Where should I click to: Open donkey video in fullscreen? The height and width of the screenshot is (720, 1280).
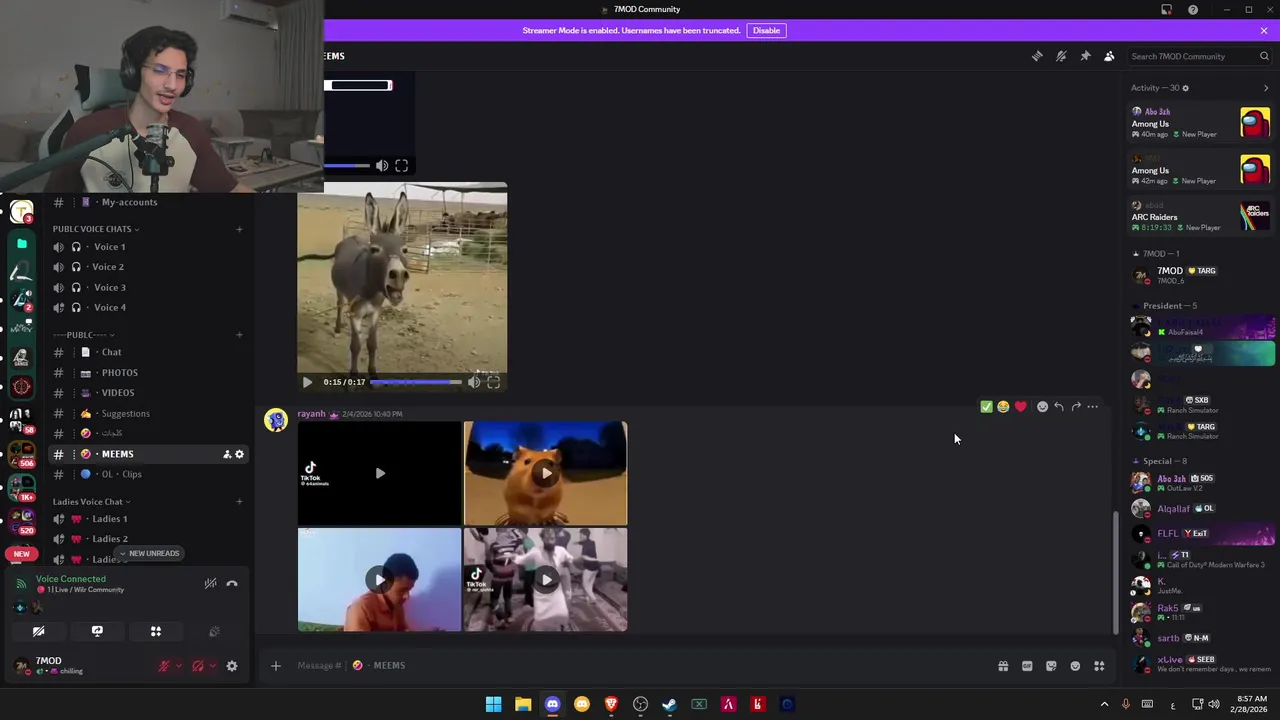tap(493, 382)
